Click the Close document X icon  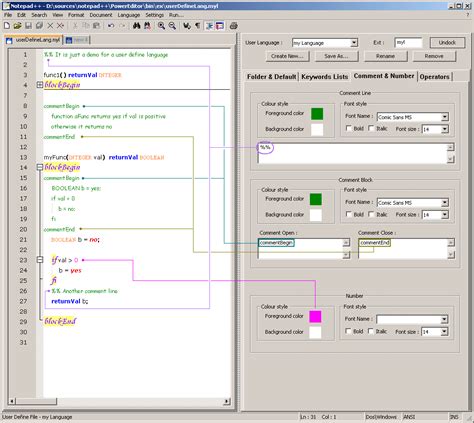[x=50, y=26]
